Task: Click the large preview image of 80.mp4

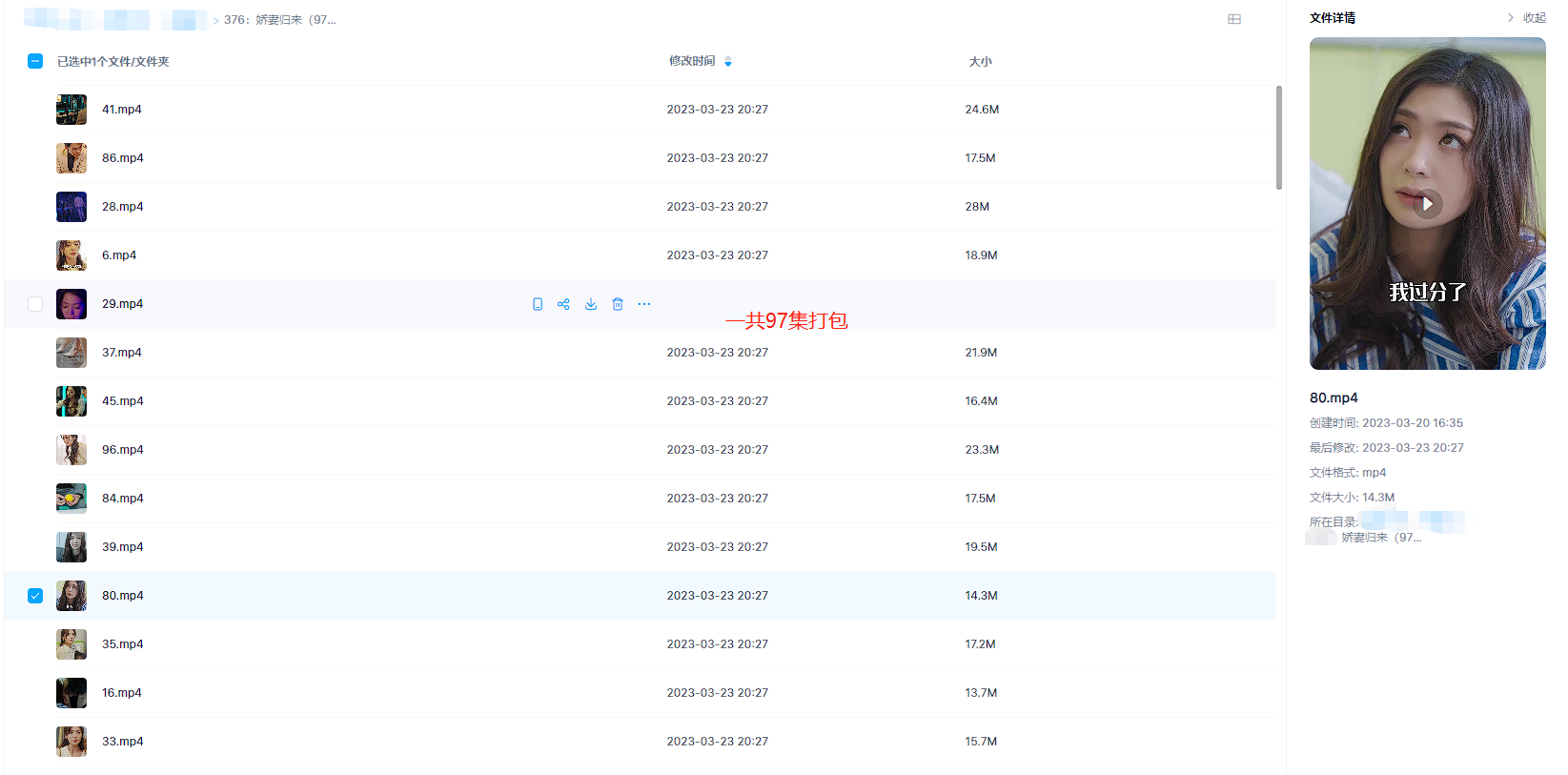Action: tap(1427, 203)
